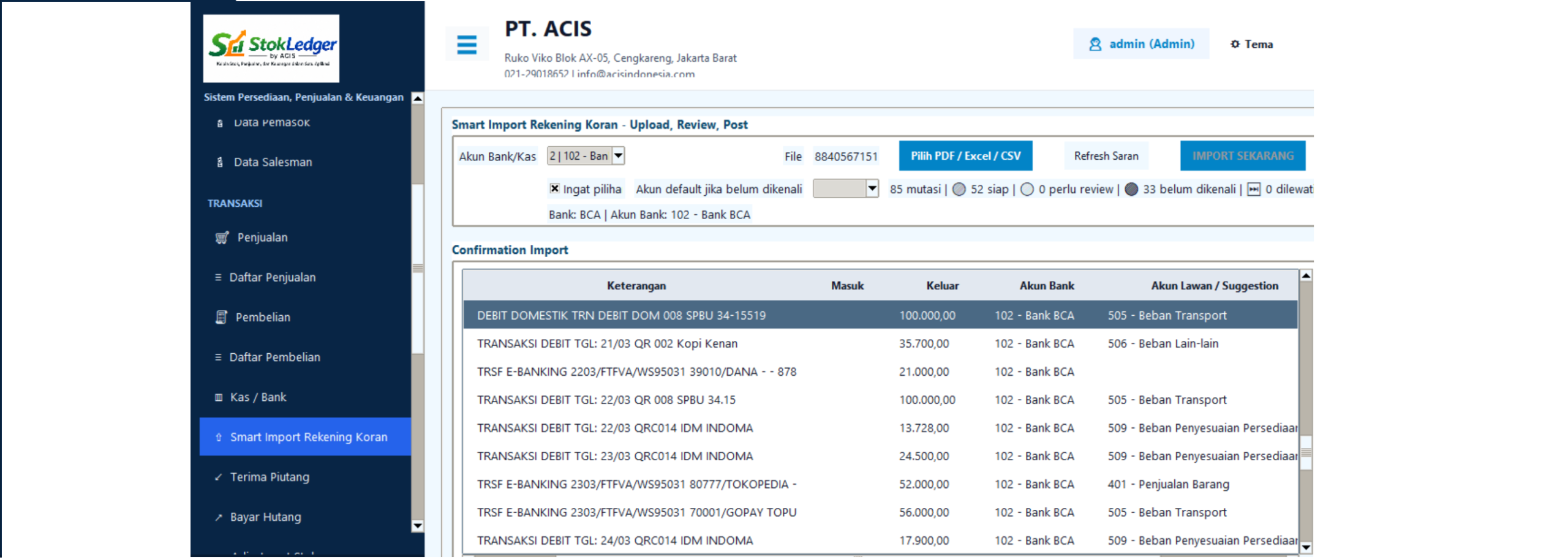This screenshot has height=560, width=1568.
Task: Click Pilih PDF / Excel / CSV button
Action: 964,156
